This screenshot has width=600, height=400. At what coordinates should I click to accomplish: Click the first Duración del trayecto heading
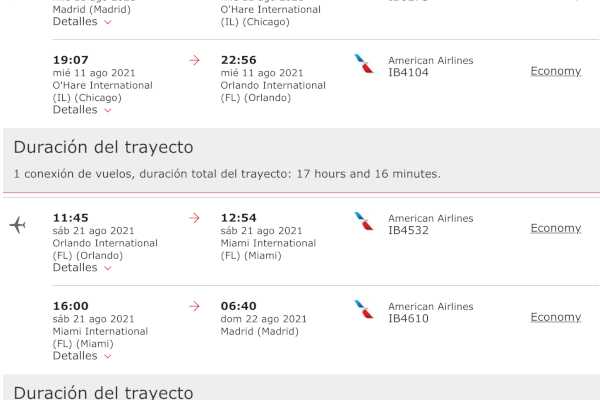pos(103,147)
